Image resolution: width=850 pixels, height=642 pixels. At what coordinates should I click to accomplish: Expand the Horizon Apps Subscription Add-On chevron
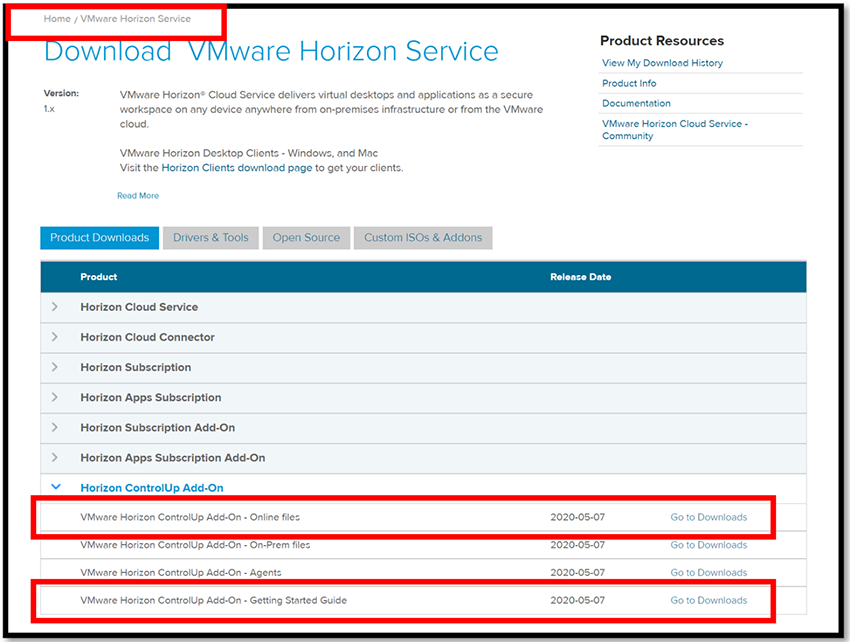tap(55, 458)
